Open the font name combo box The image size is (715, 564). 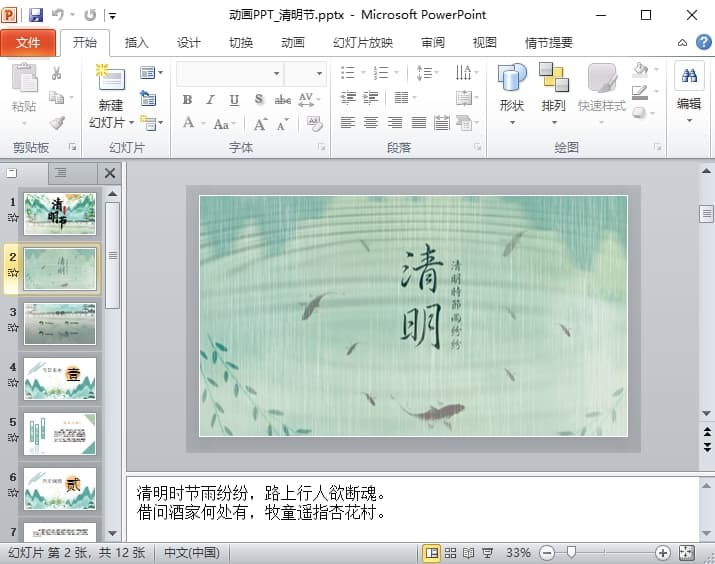pyautogui.click(x=229, y=73)
